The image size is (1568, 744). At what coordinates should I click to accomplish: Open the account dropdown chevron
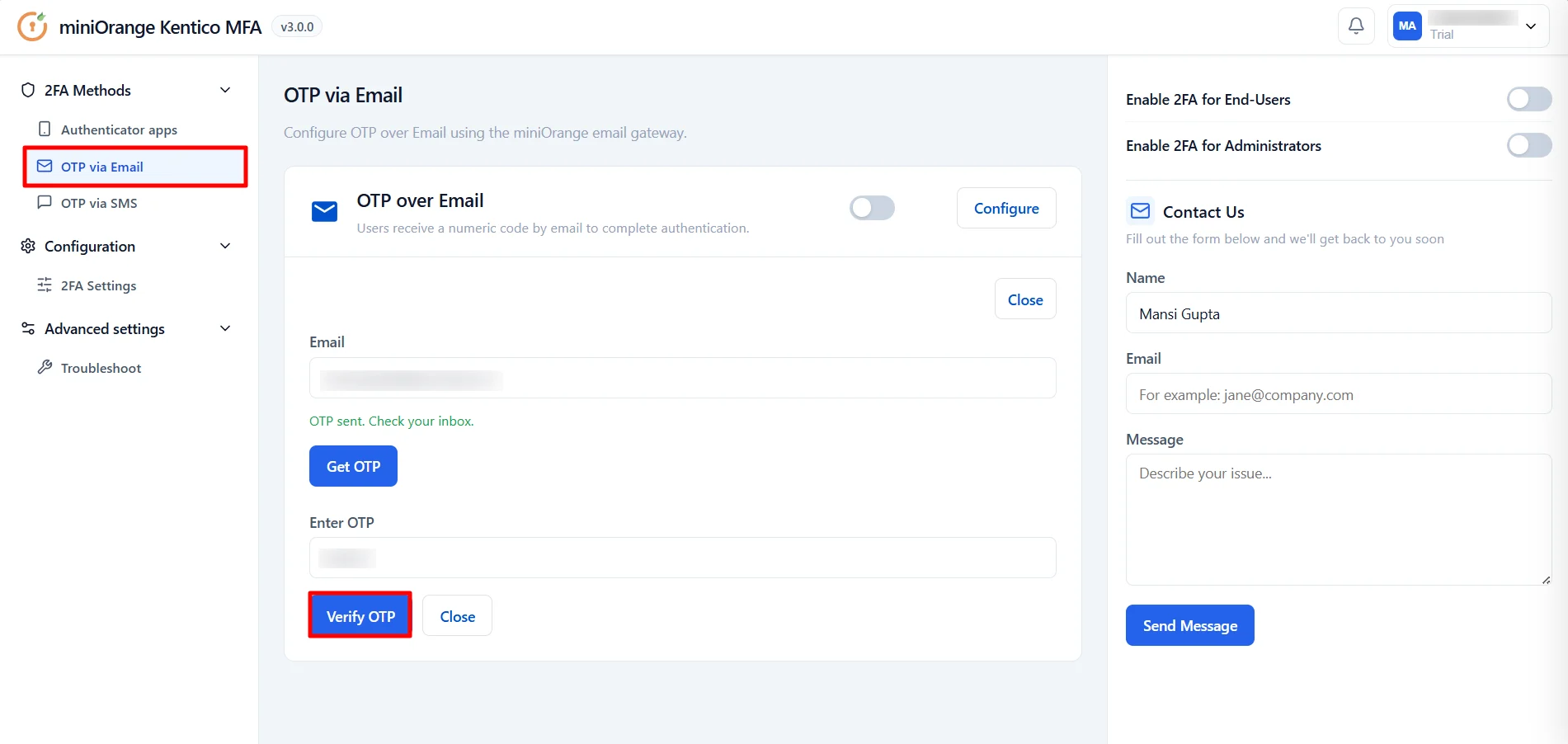coord(1531,26)
